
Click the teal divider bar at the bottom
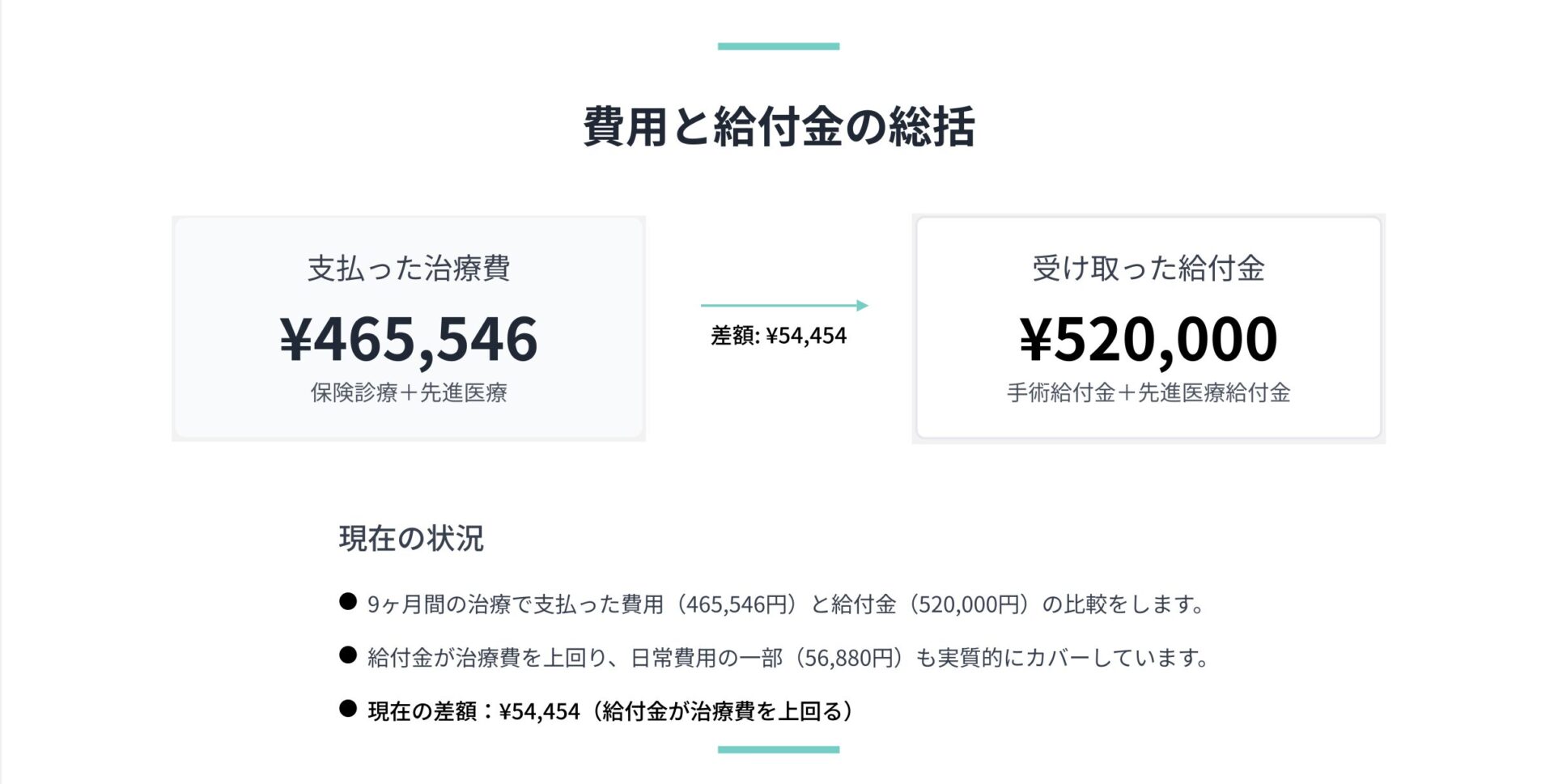click(778, 749)
